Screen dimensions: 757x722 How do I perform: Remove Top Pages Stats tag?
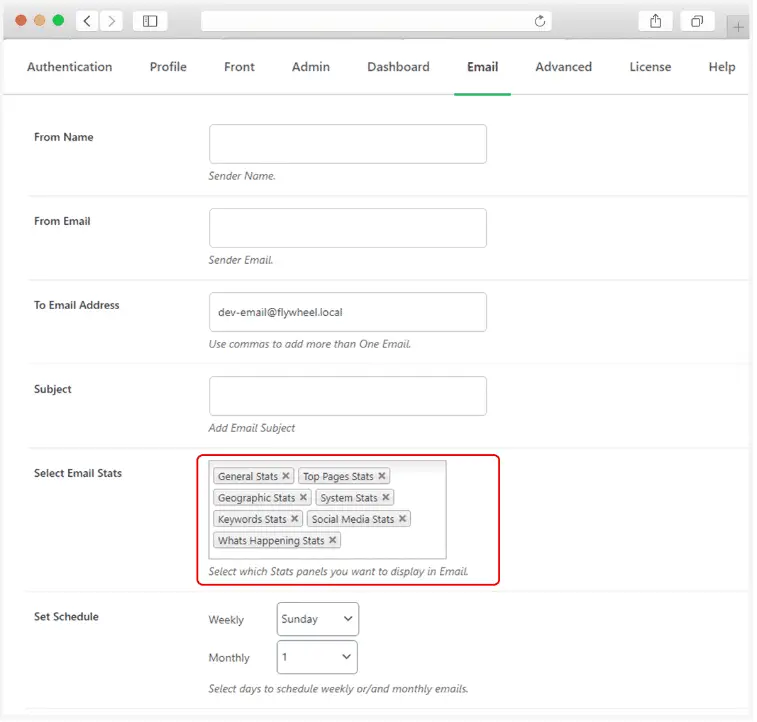coord(382,476)
